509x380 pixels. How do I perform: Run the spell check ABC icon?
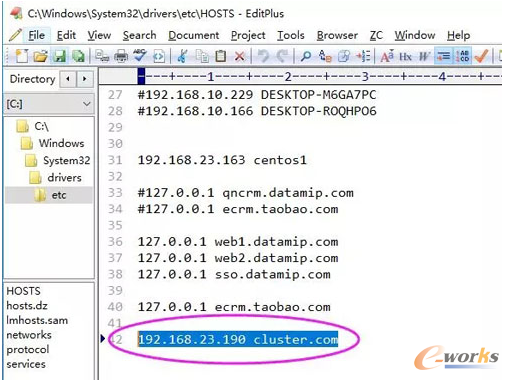point(140,56)
